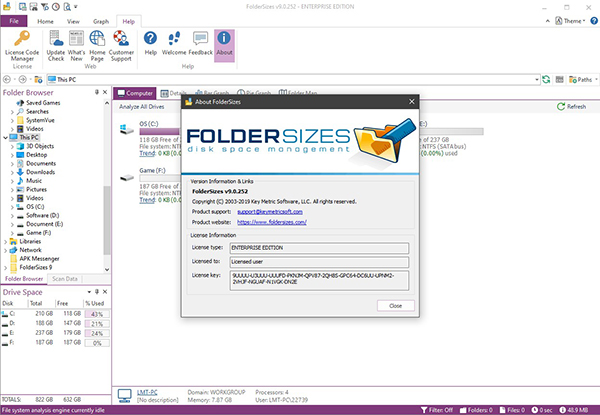This screenshot has width=600, height=415.
Task: Click the navigate back arrow icon
Action: click(7, 80)
